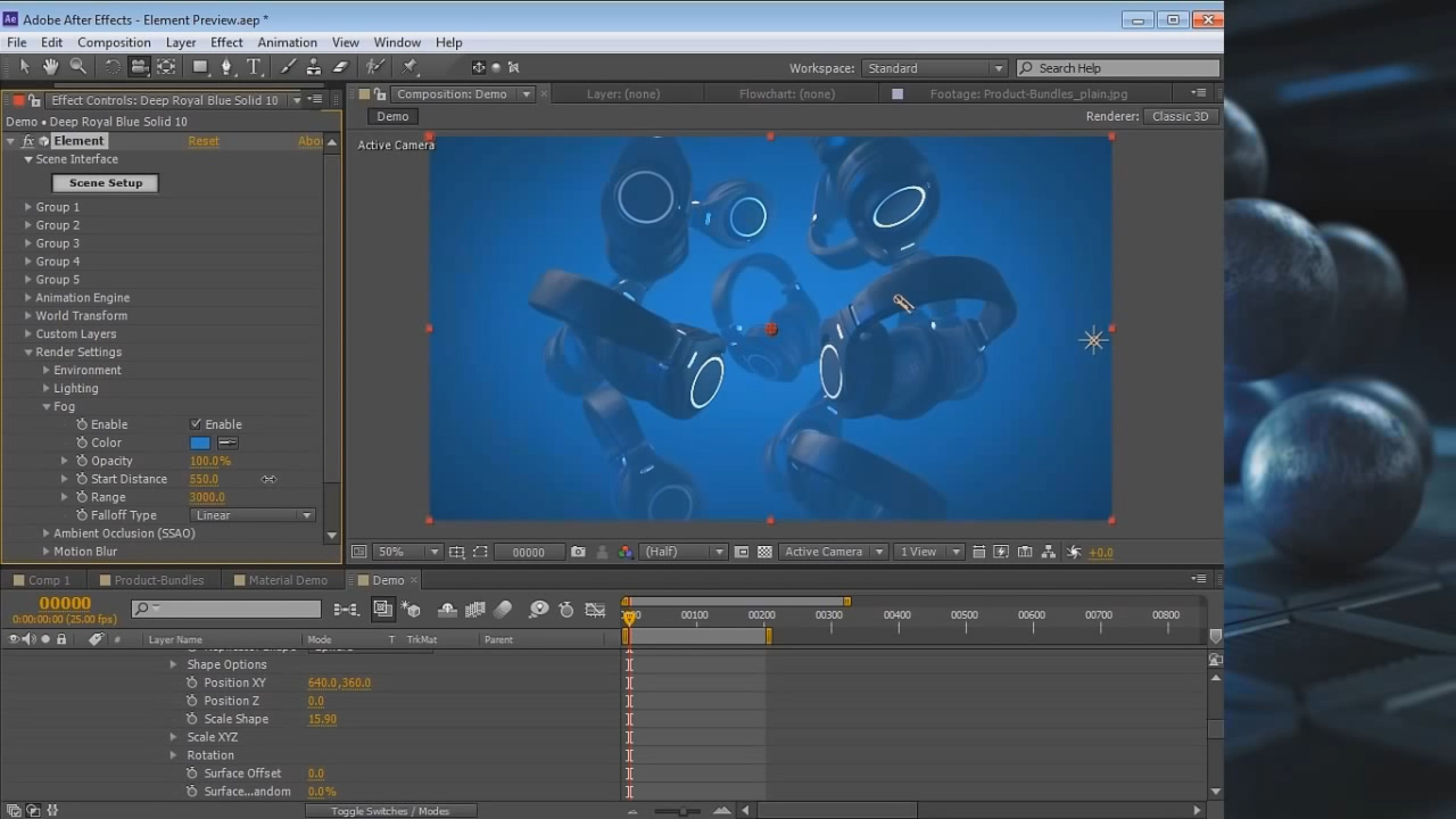Image resolution: width=1456 pixels, height=819 pixels.
Task: Toggle Start Distance stopwatch
Action: tap(82, 479)
